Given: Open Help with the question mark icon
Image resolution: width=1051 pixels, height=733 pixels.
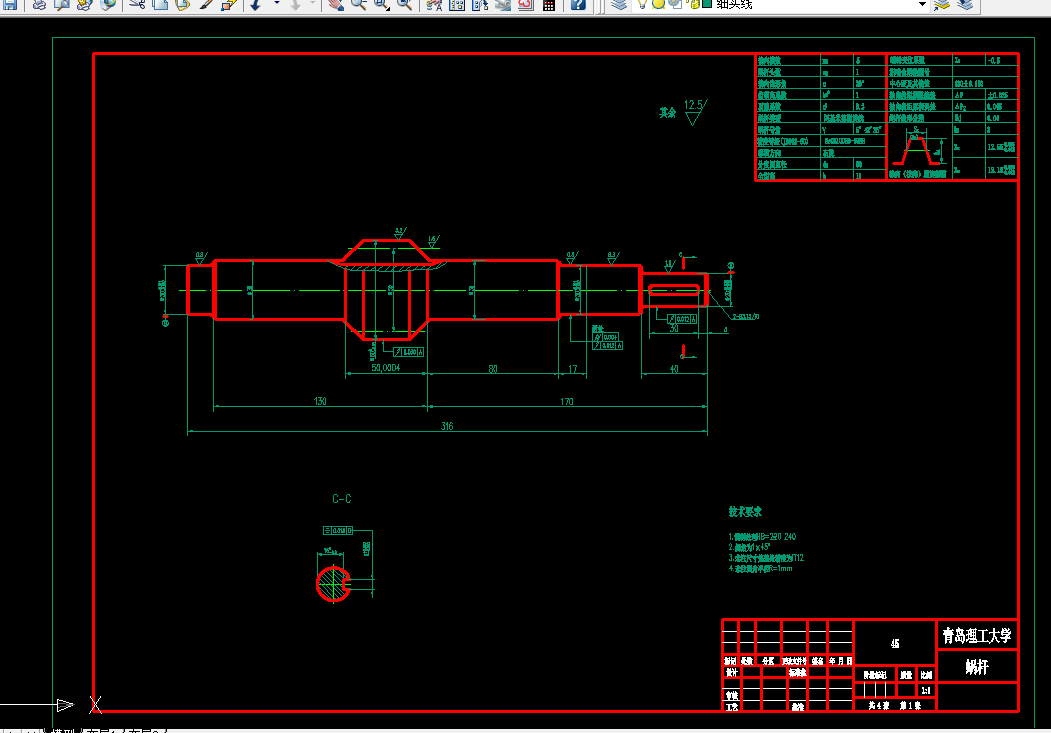Looking at the screenshot, I should click(578, 4).
